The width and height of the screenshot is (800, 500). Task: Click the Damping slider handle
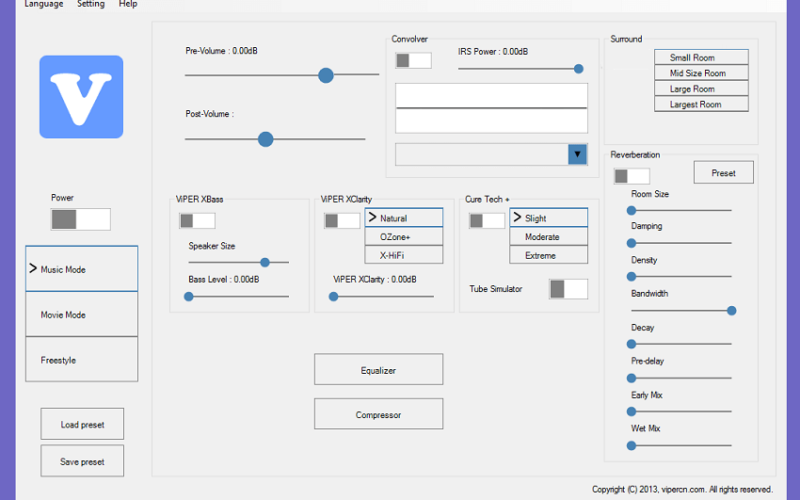(632, 243)
